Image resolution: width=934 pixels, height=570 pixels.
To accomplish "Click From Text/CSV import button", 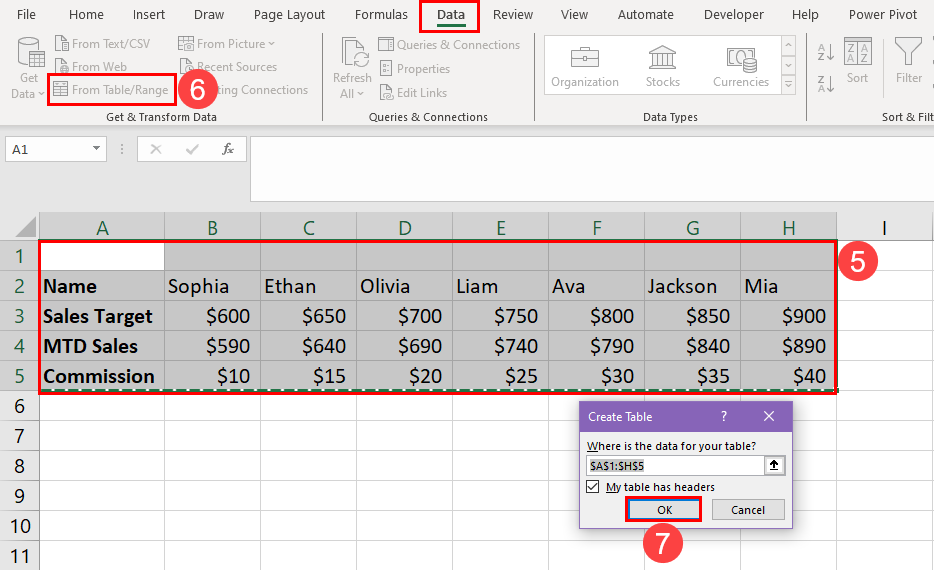I will click(102, 43).
